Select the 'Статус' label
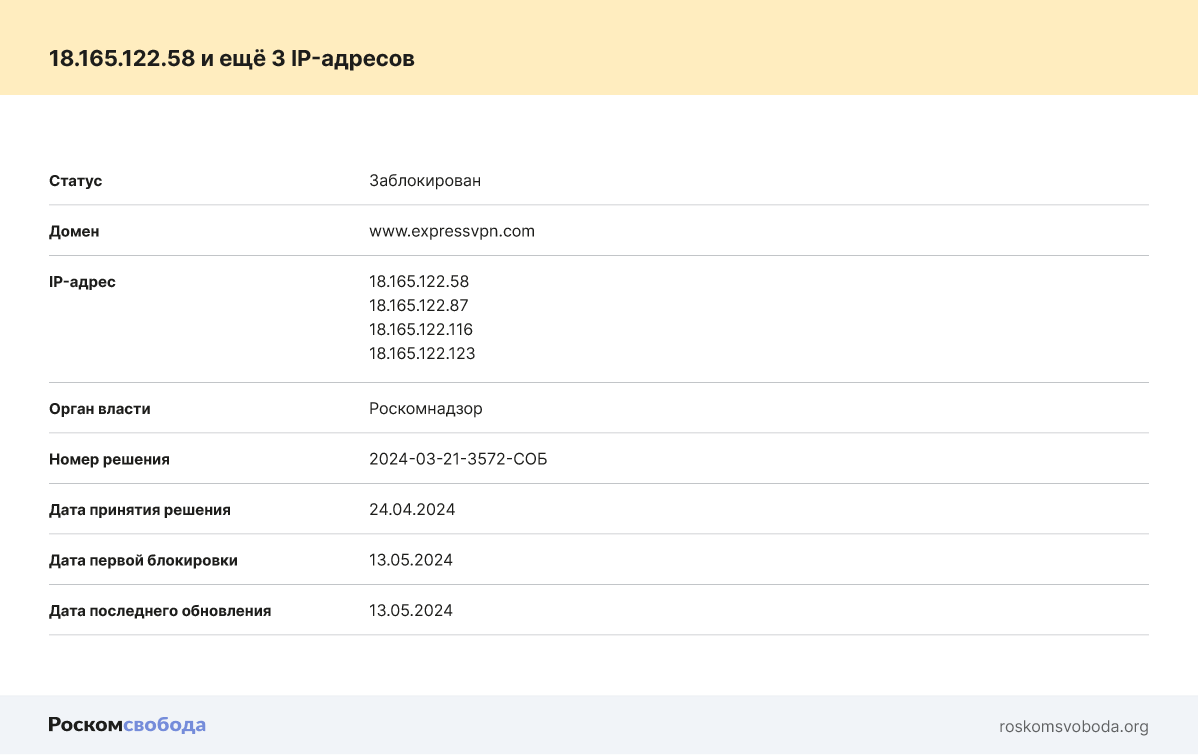This screenshot has width=1198, height=755. pos(76,181)
